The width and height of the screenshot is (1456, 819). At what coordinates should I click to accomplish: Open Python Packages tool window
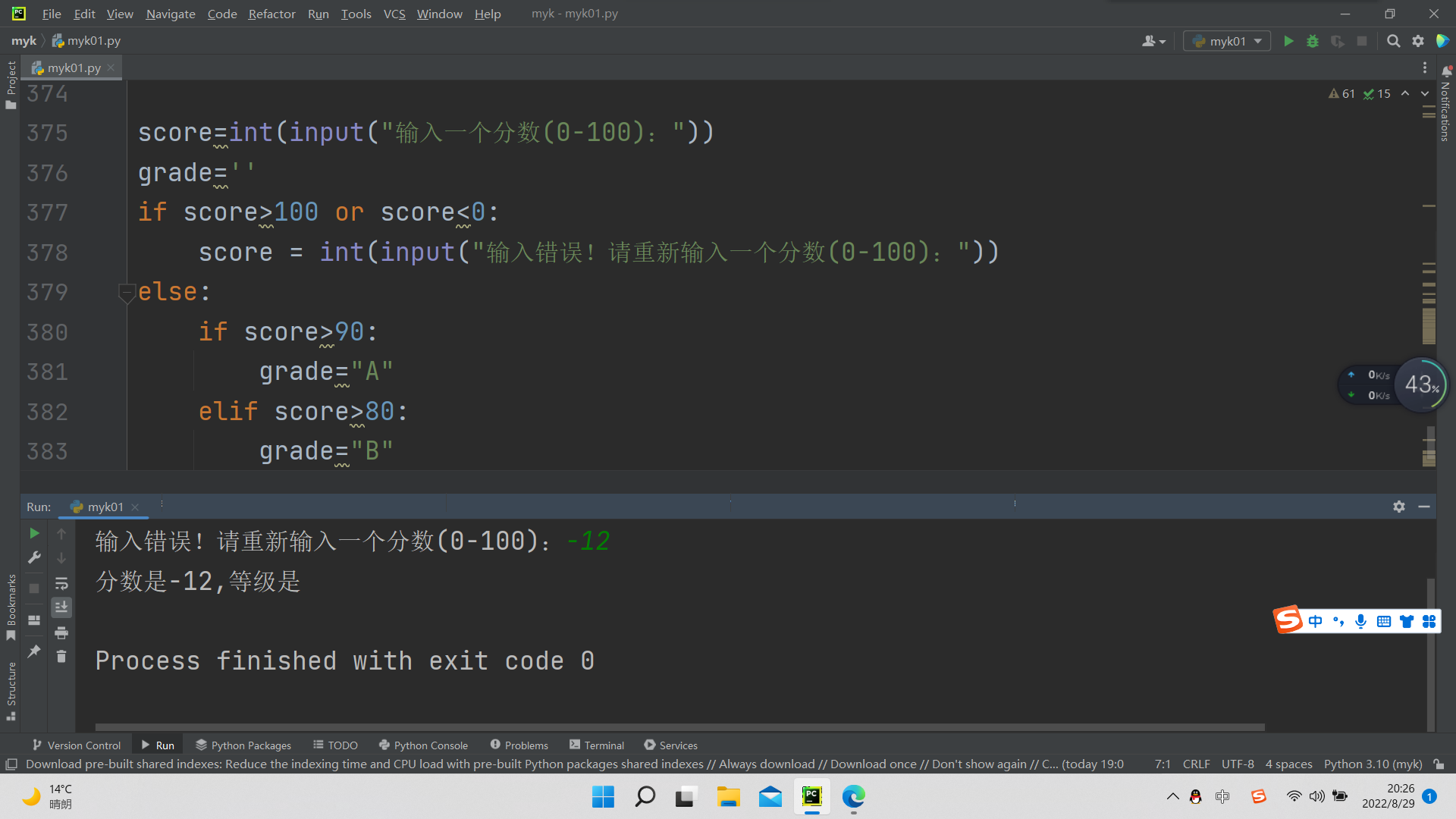click(243, 745)
